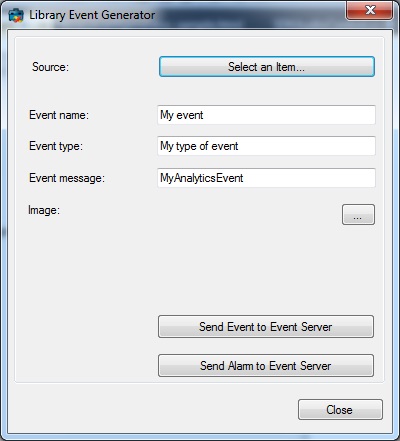This screenshot has width=400, height=441.
Task: Browse for an image with the ellipsis button
Action: 358,215
